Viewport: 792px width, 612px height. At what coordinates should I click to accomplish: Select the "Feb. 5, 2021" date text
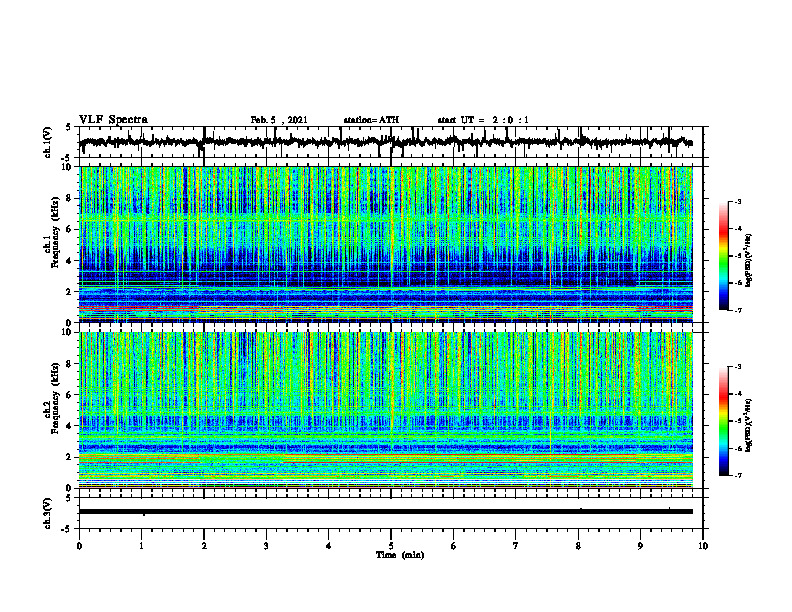click(x=279, y=120)
